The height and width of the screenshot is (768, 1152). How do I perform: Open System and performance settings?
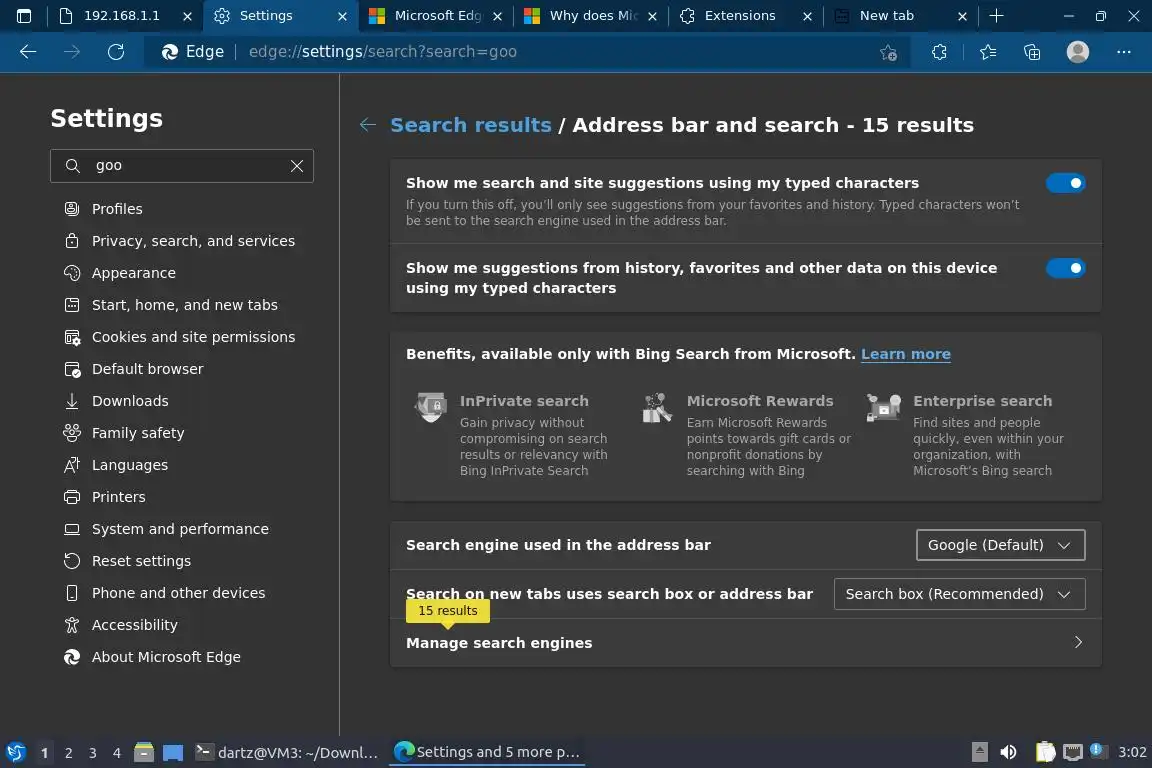point(180,529)
